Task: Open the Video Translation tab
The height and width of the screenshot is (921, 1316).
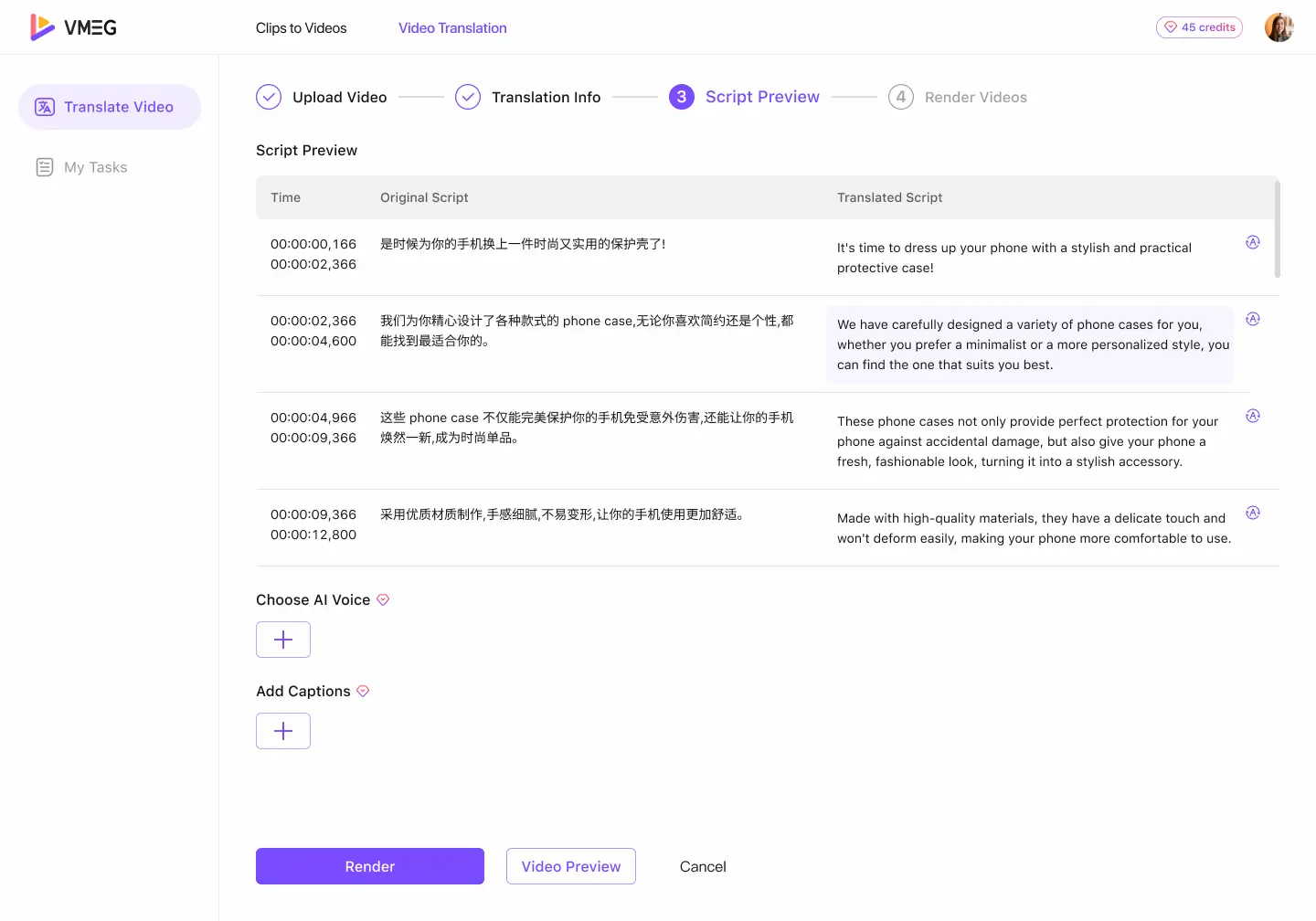Action: pos(452,28)
